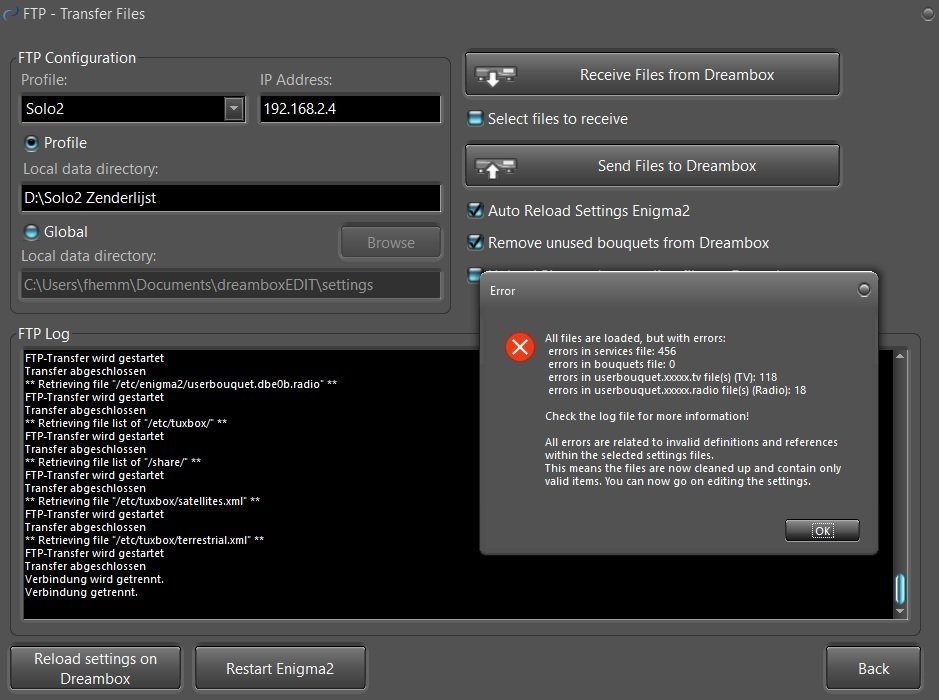Screen dimensions: 939x700
Task: Click the red error X icon
Action: coord(520,347)
